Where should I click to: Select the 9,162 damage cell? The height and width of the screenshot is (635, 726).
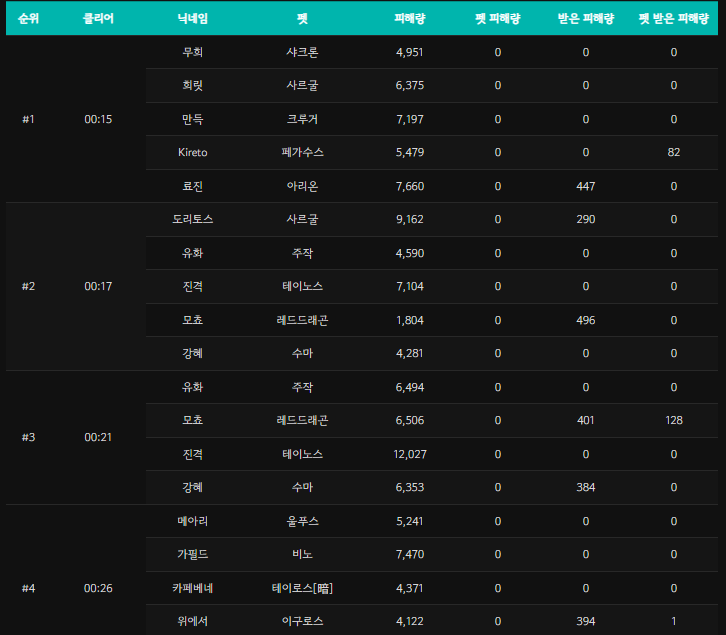(410, 219)
